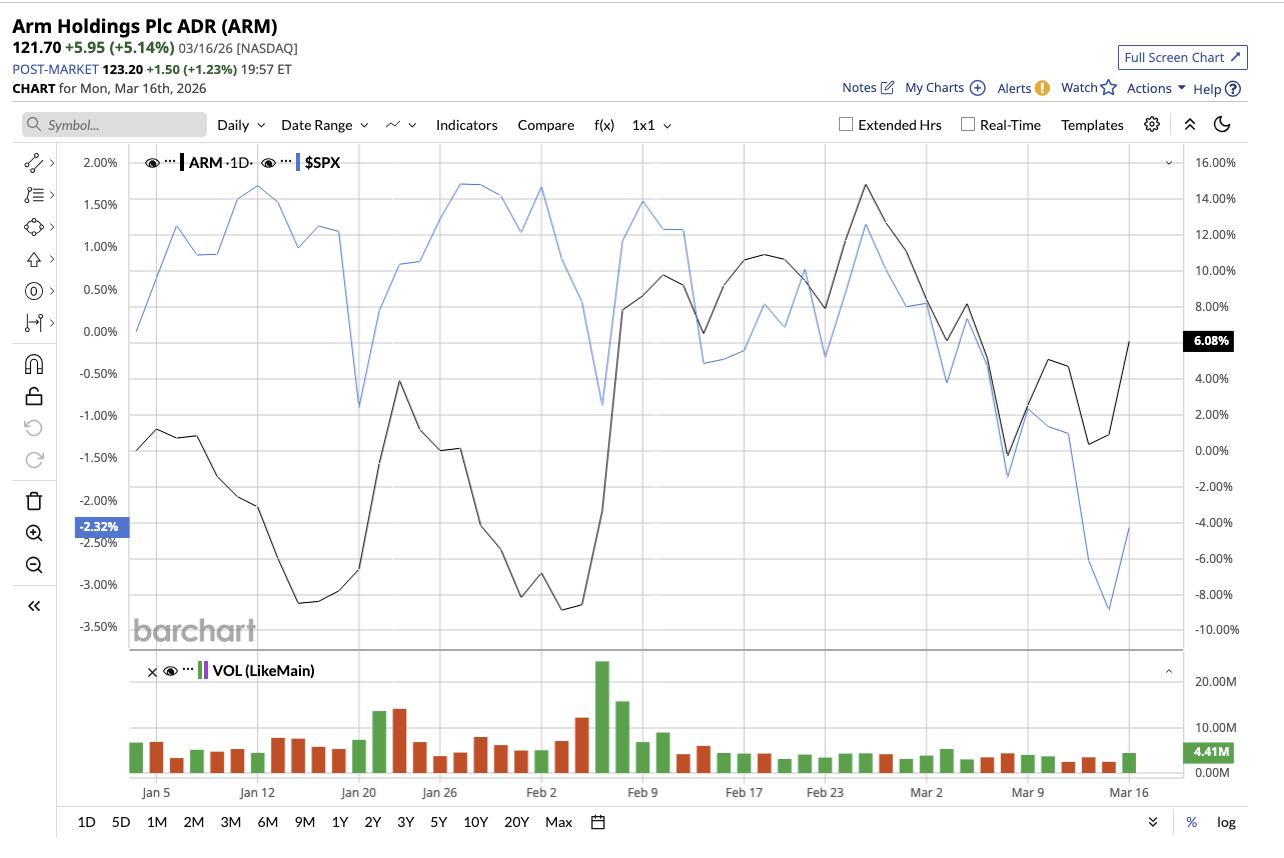Focus the Symbol search field
Screen dimensions: 1284x858
tap(114, 125)
